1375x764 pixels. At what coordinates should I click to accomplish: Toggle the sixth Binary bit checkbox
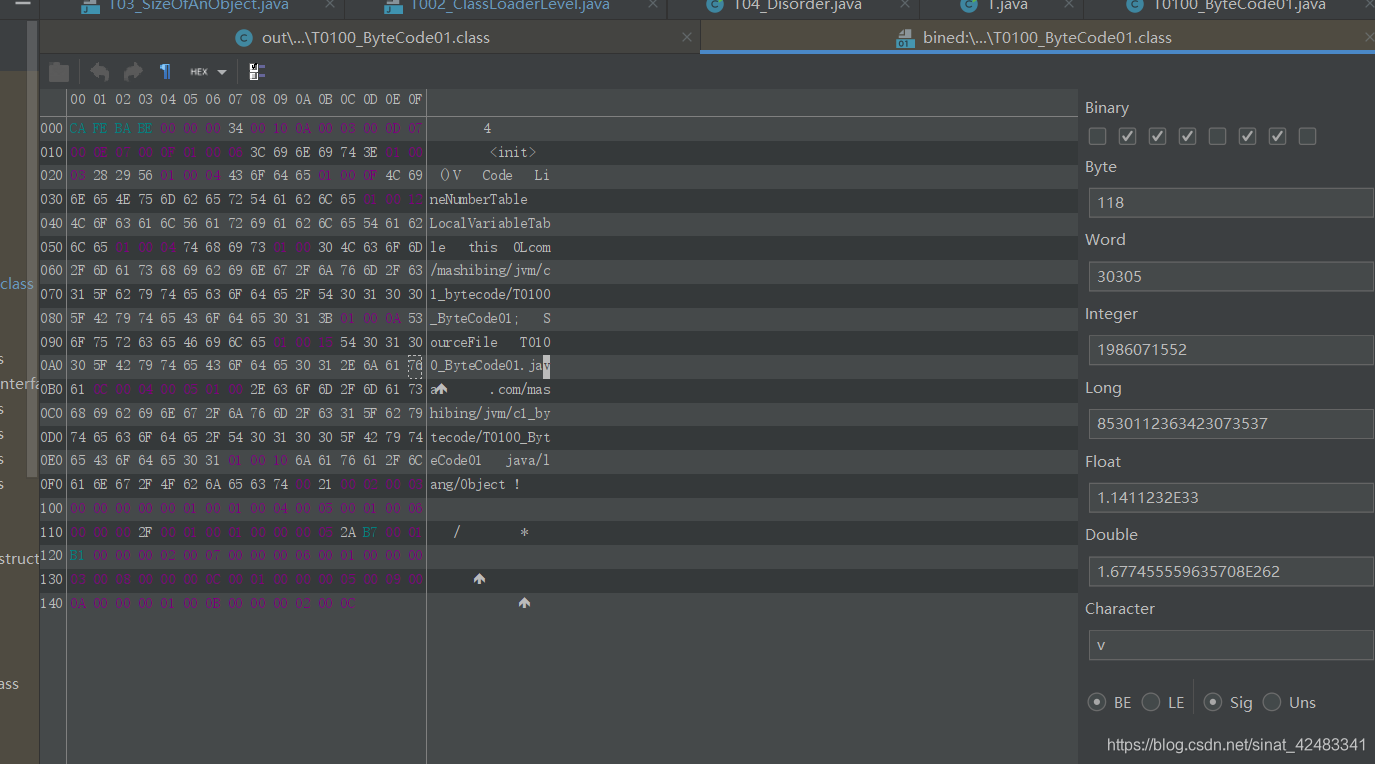click(1247, 136)
